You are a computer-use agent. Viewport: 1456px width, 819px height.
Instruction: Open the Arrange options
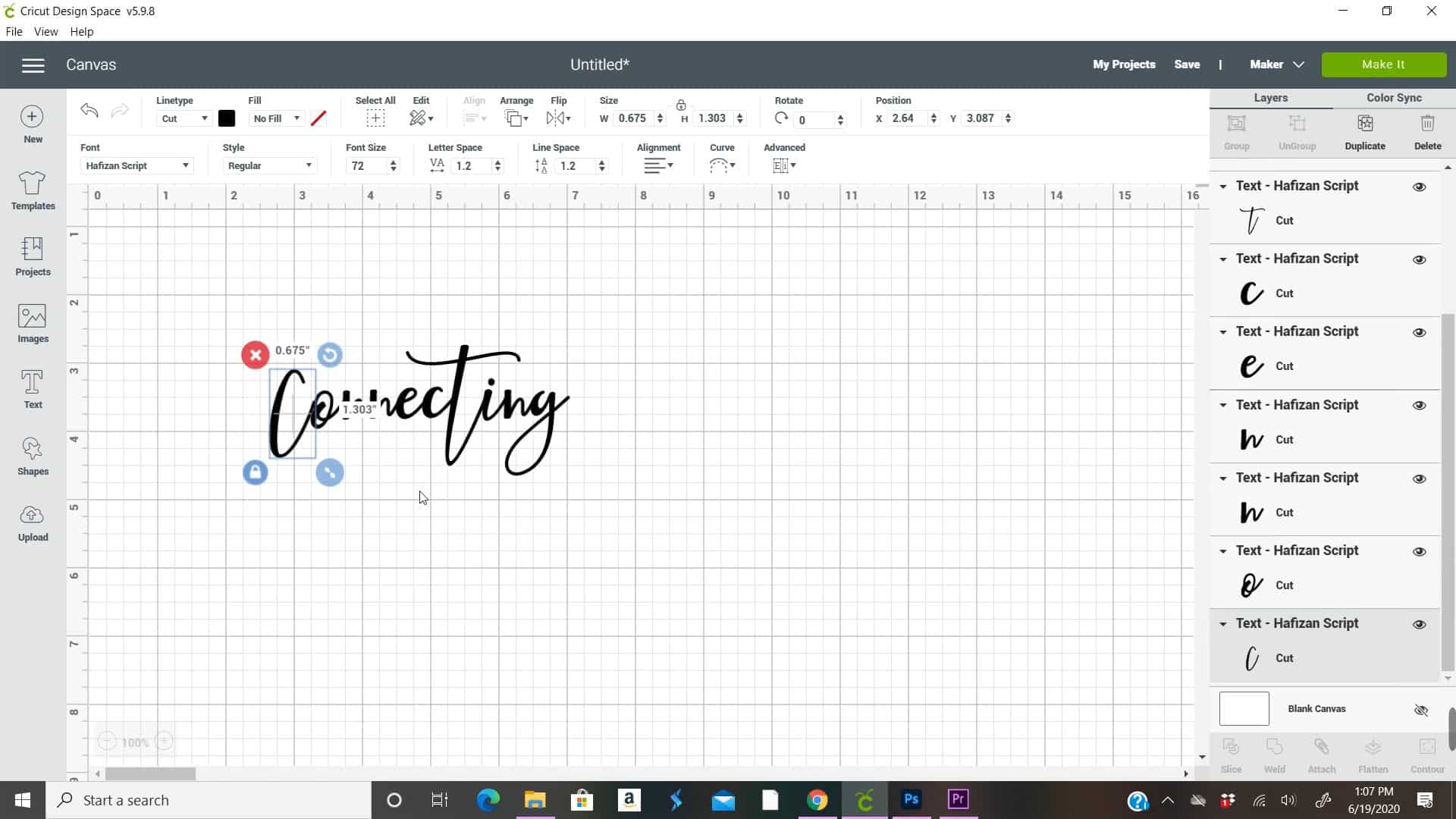pos(516,118)
